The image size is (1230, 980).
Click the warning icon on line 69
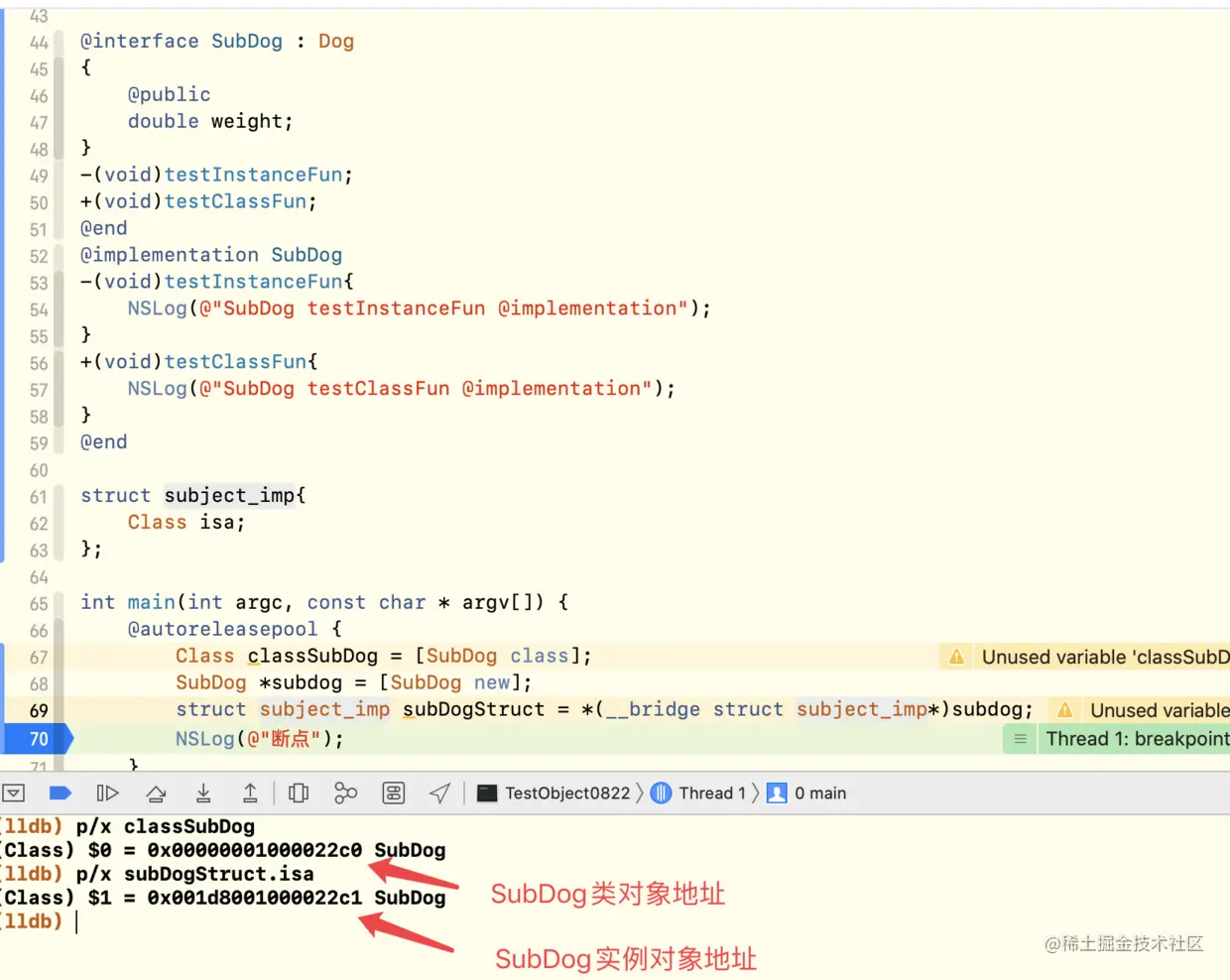point(1064,710)
